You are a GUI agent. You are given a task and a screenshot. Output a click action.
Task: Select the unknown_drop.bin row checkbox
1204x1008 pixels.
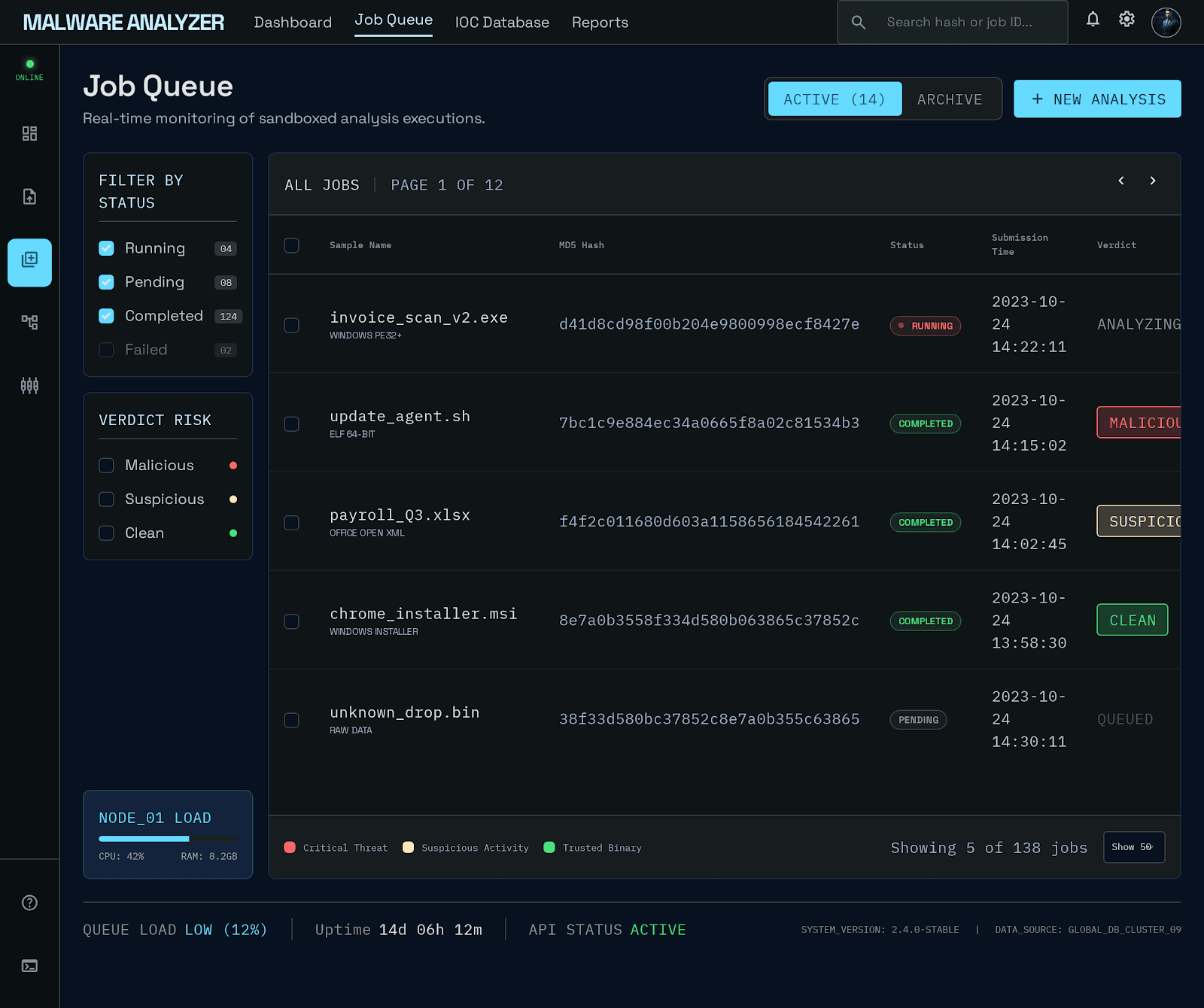pyautogui.click(x=292, y=720)
